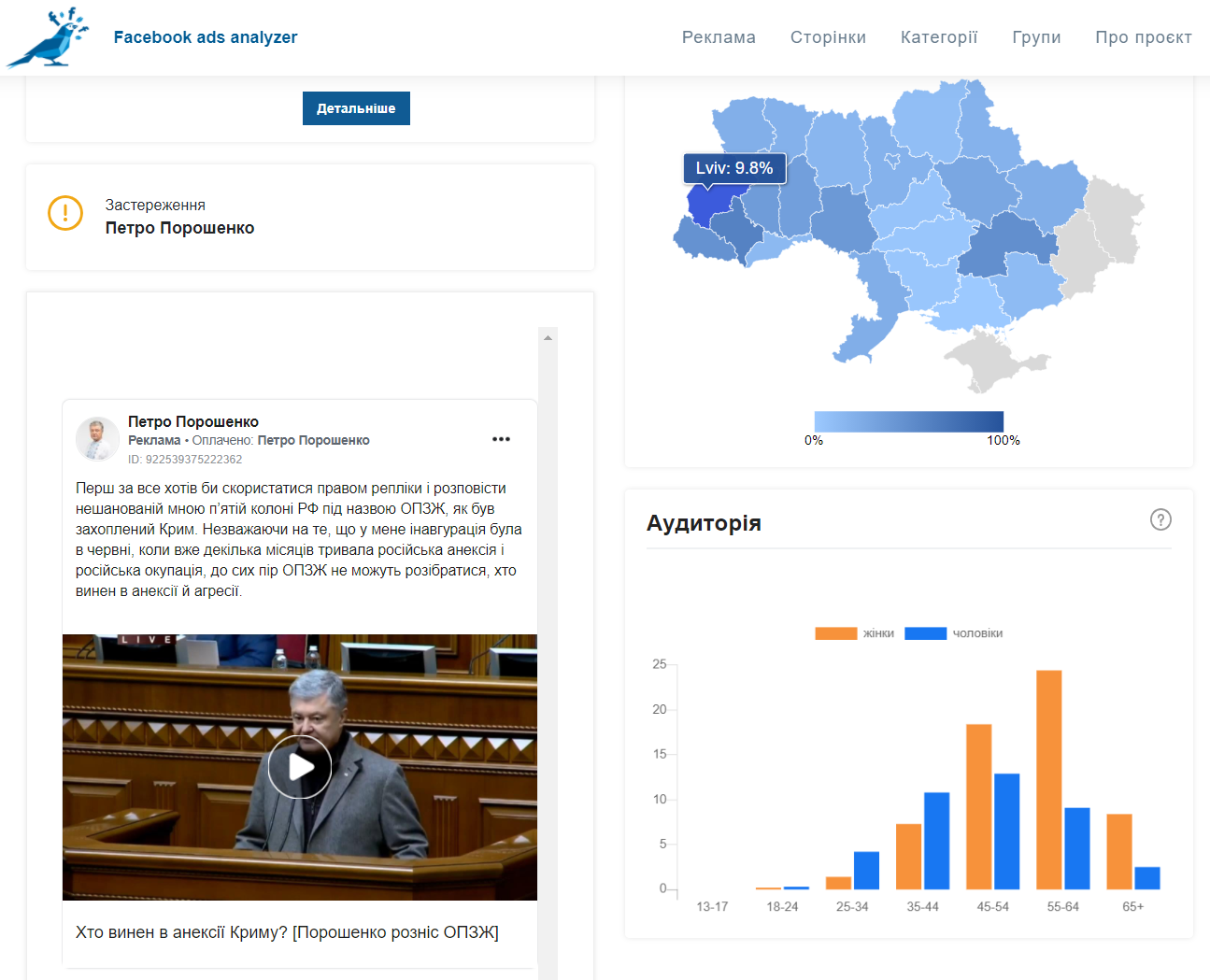The image size is (1210, 980).
Task: Click the blue bird logo icon
Action: coord(49,37)
